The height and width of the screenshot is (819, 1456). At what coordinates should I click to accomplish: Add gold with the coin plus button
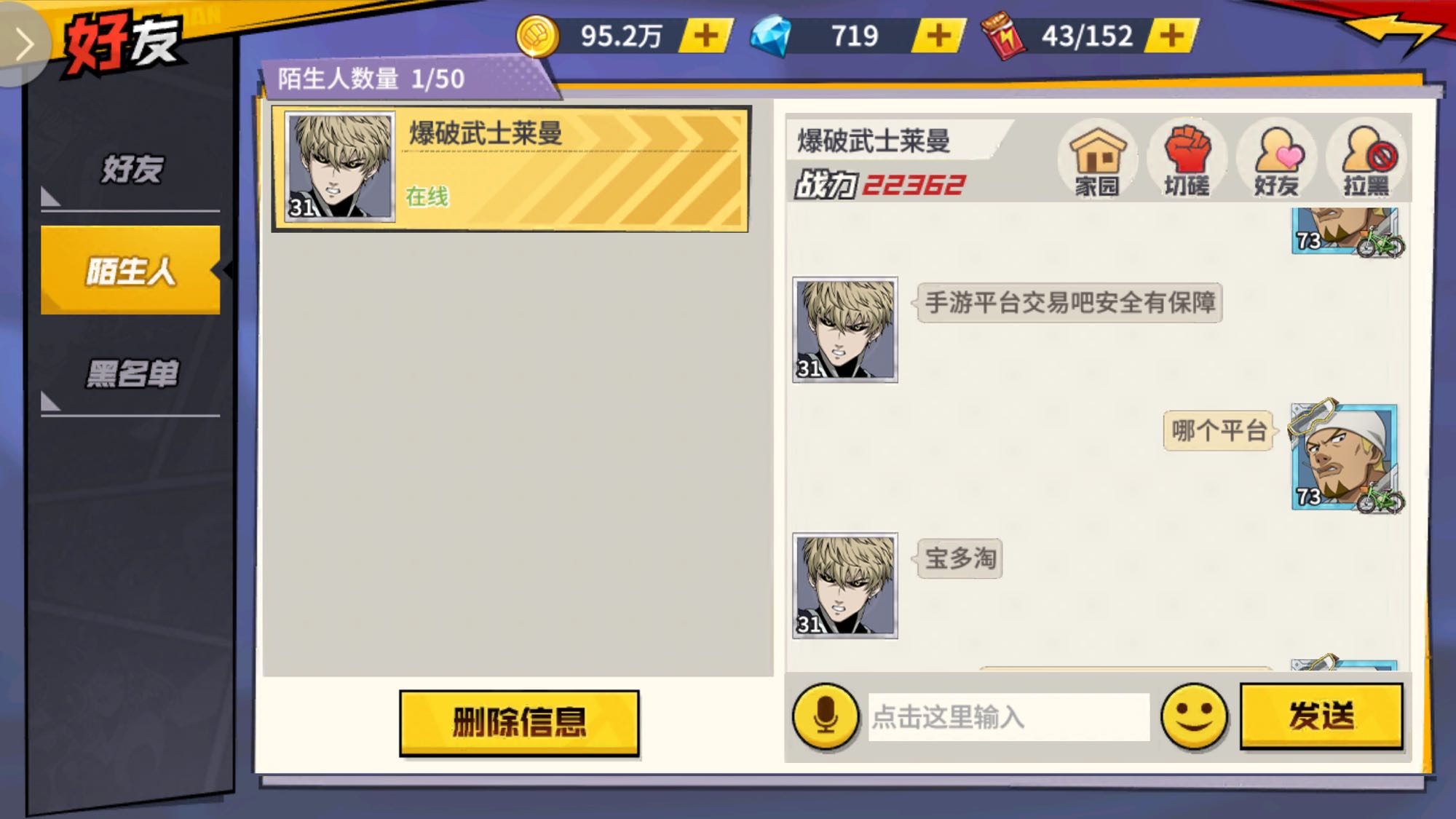coord(705,36)
